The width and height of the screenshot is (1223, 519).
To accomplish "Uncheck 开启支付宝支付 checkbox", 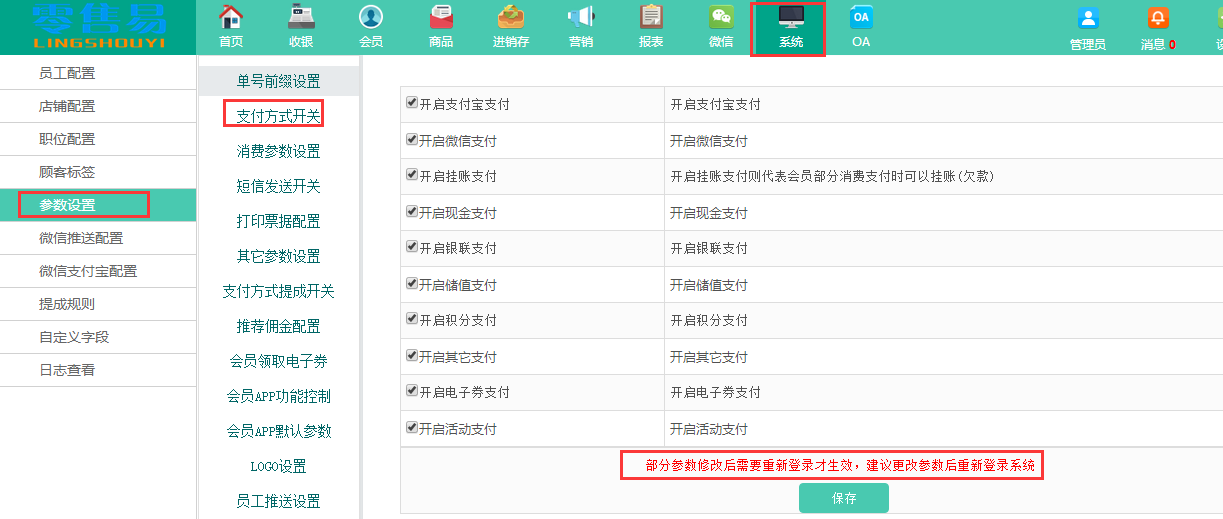I will 411,103.
